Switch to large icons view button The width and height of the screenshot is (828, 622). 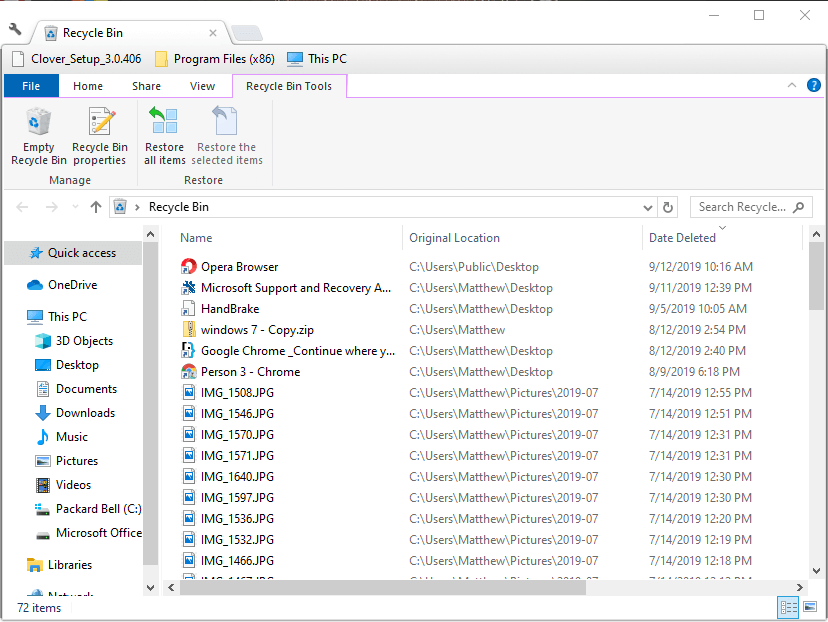(810, 607)
